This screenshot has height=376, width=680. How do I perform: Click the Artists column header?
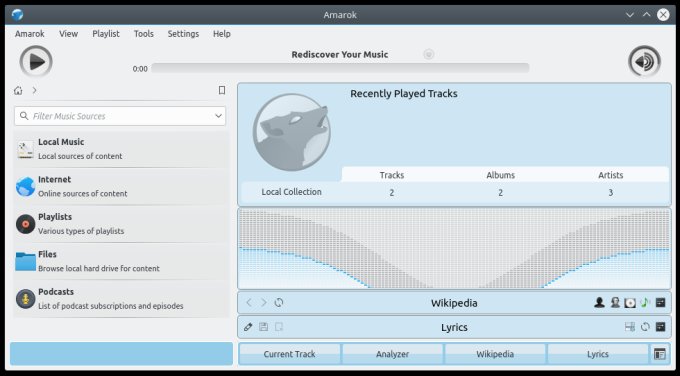(611, 175)
